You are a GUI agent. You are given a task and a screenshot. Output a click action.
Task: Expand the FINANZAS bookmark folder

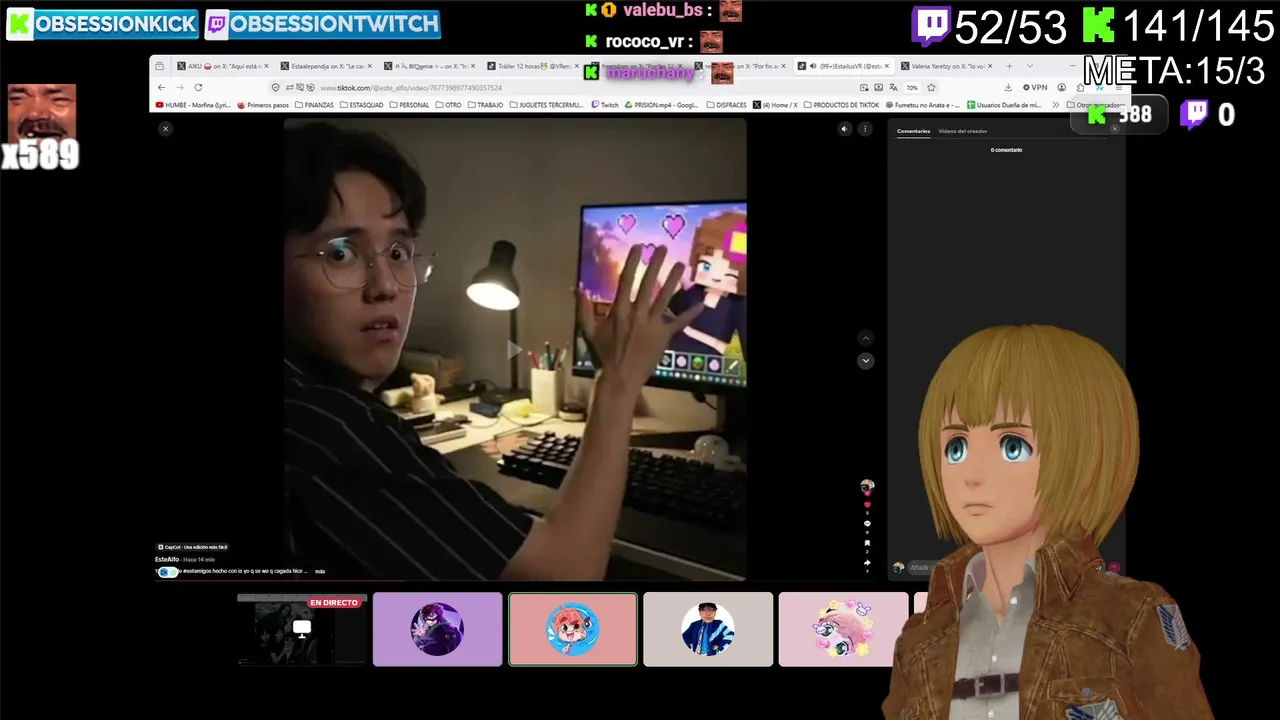coord(315,105)
